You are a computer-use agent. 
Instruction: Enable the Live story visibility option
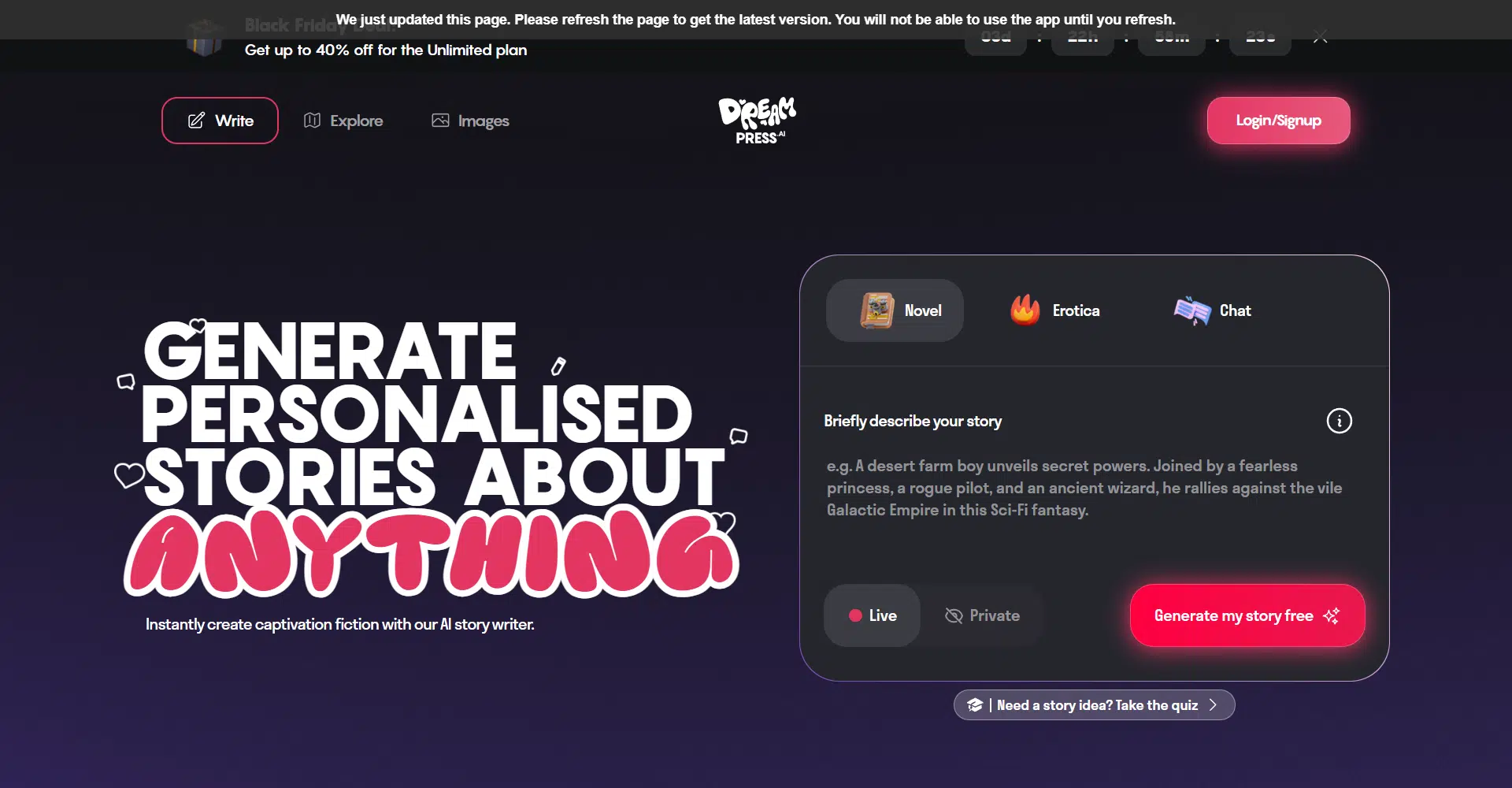tap(872, 615)
